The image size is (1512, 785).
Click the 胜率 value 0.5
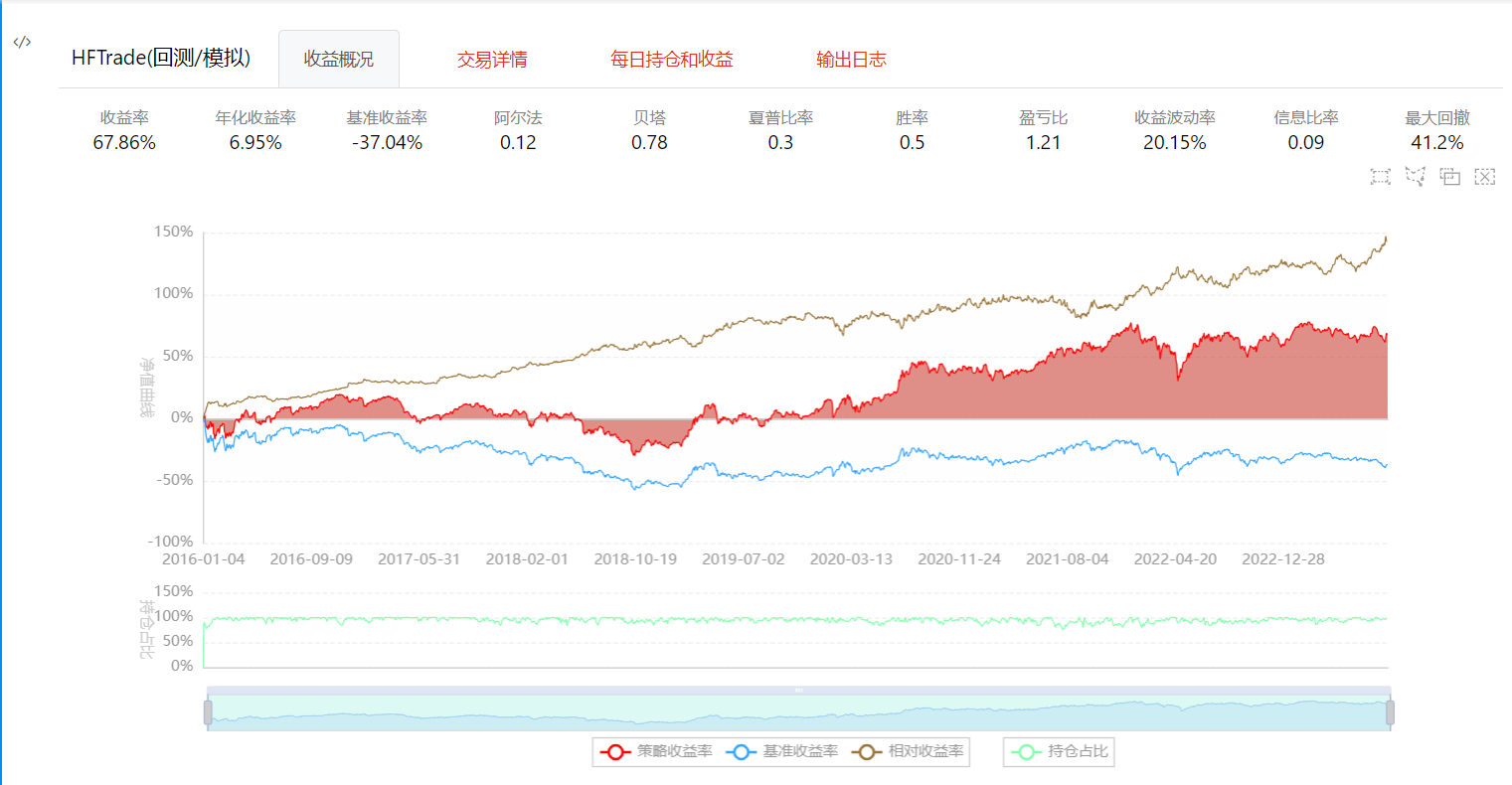click(x=912, y=143)
